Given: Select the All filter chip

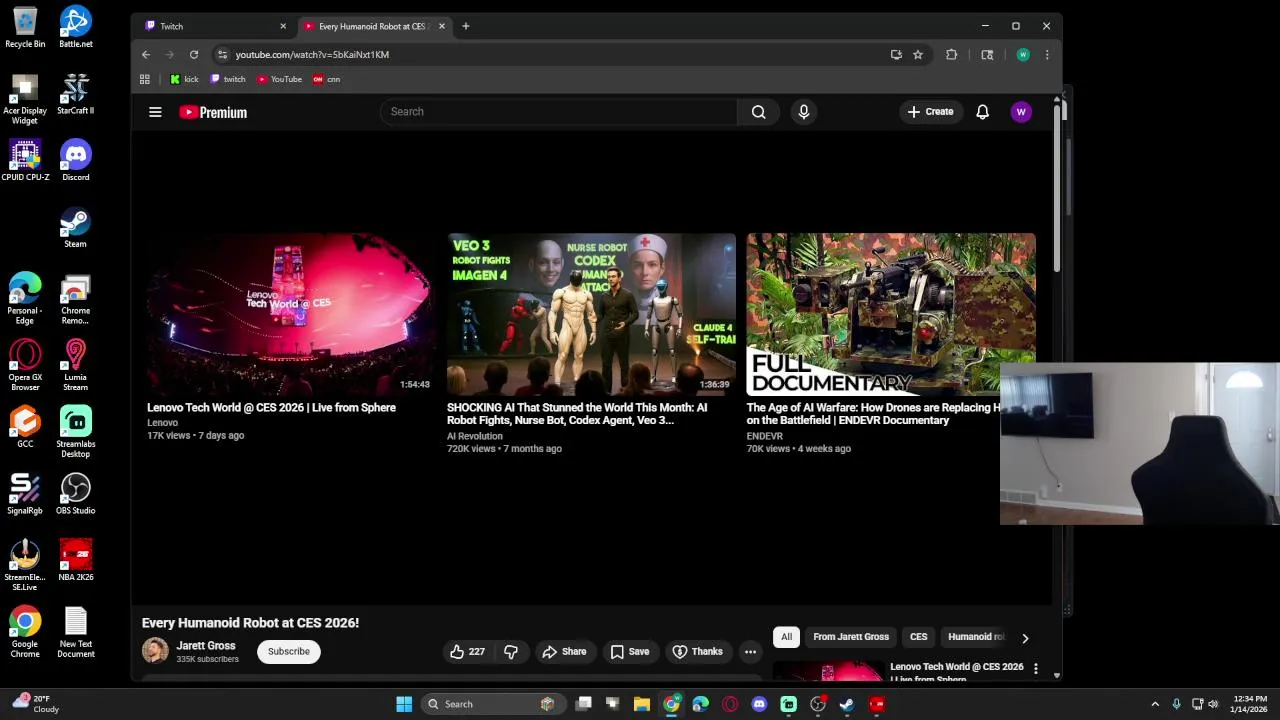Looking at the screenshot, I should tap(786, 637).
